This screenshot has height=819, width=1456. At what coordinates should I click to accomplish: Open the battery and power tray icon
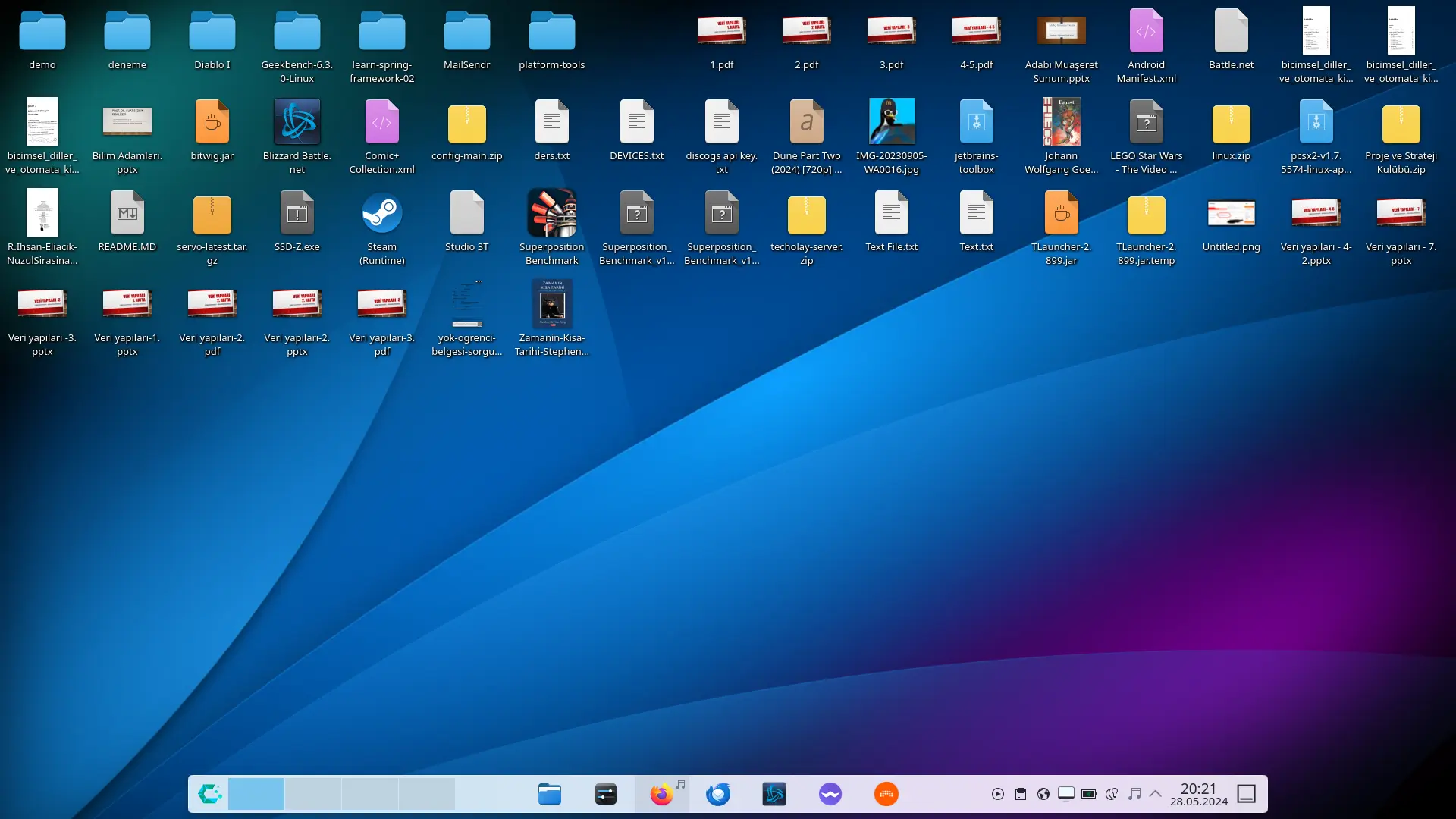point(1089,794)
